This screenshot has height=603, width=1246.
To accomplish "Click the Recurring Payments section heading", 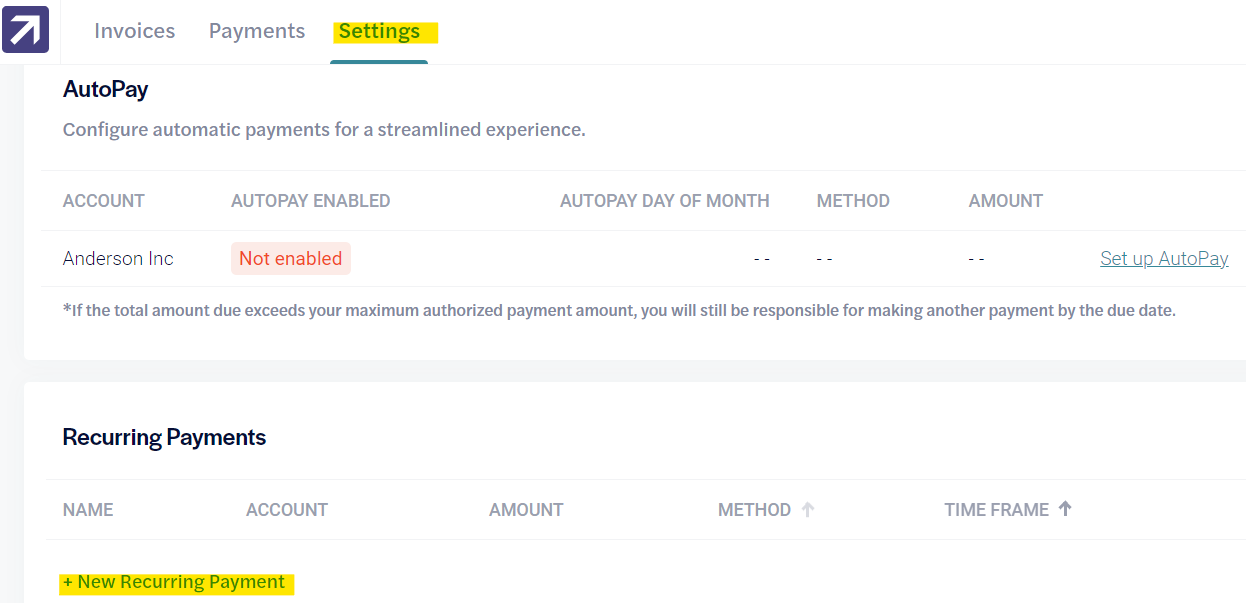I will pos(164,437).
